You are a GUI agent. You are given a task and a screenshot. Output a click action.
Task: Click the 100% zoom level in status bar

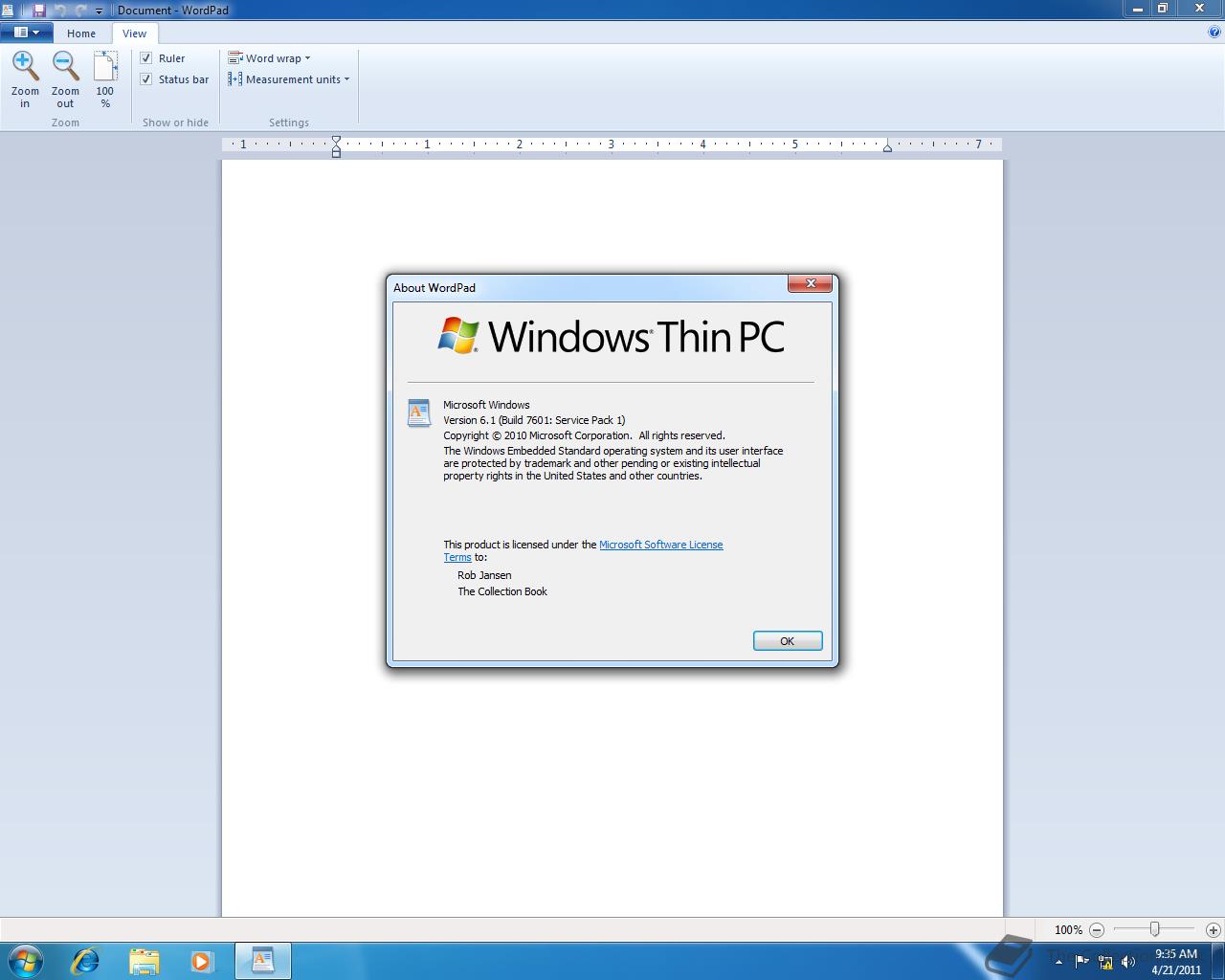[x=1068, y=930]
